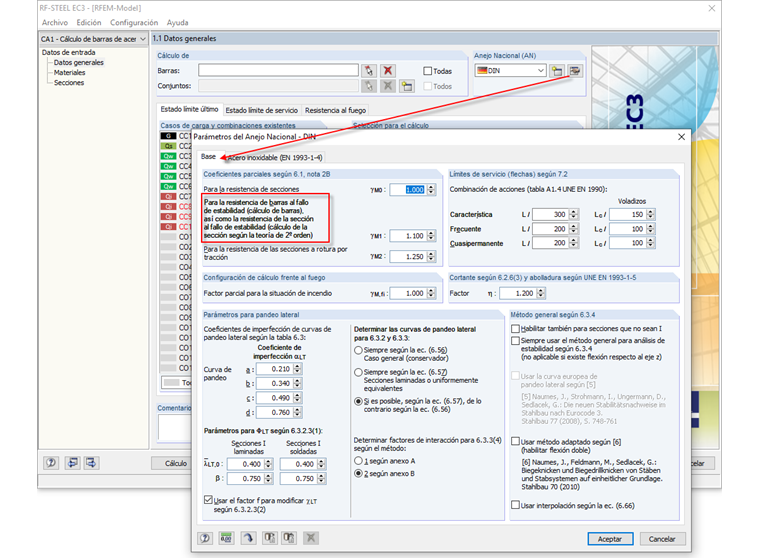Check Usar método adaptado según [6]
The width and height of the screenshot is (760, 558).
point(516,442)
